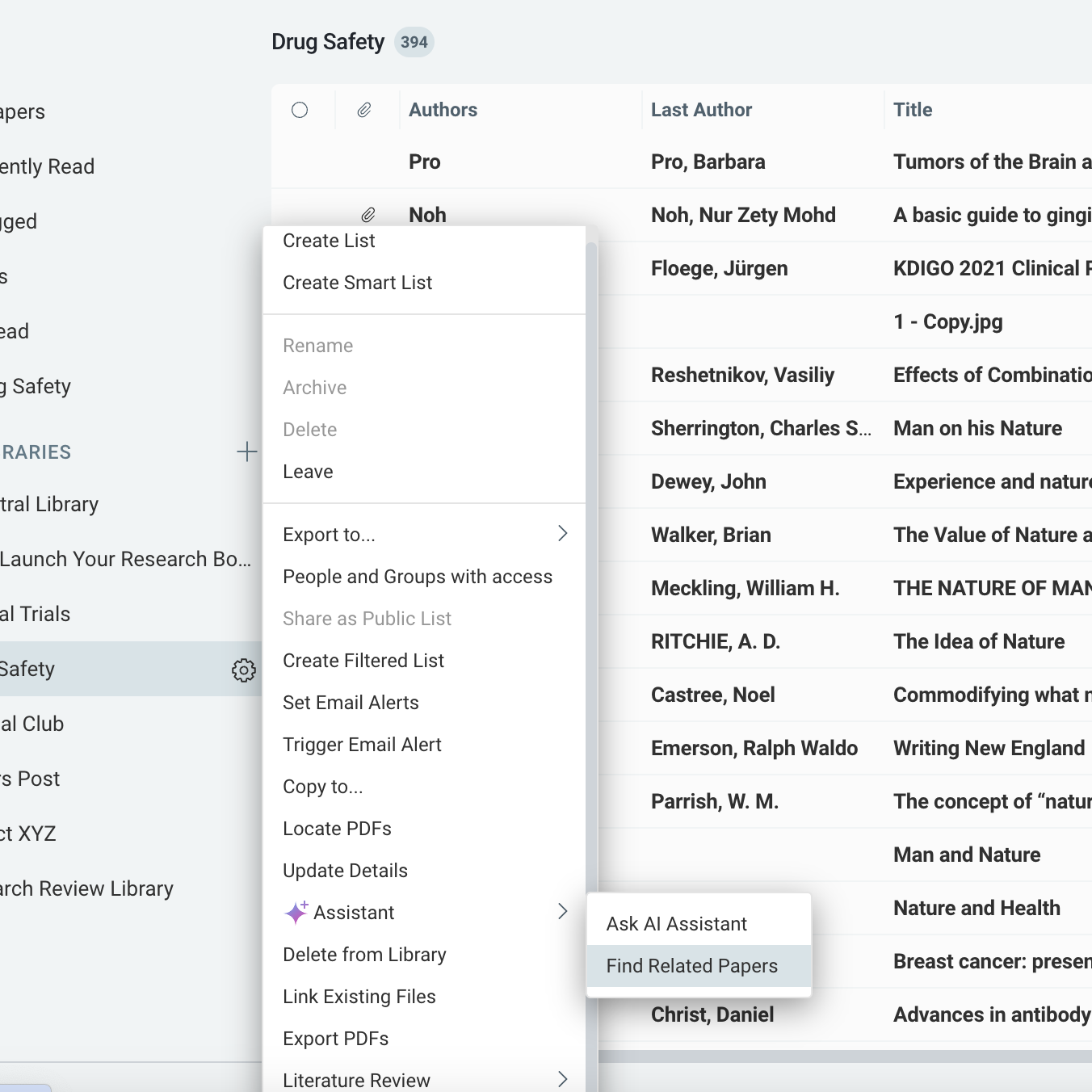Expand the Literature Review submenu
Image resolution: width=1092 pixels, height=1092 pixels.
pos(563,1079)
